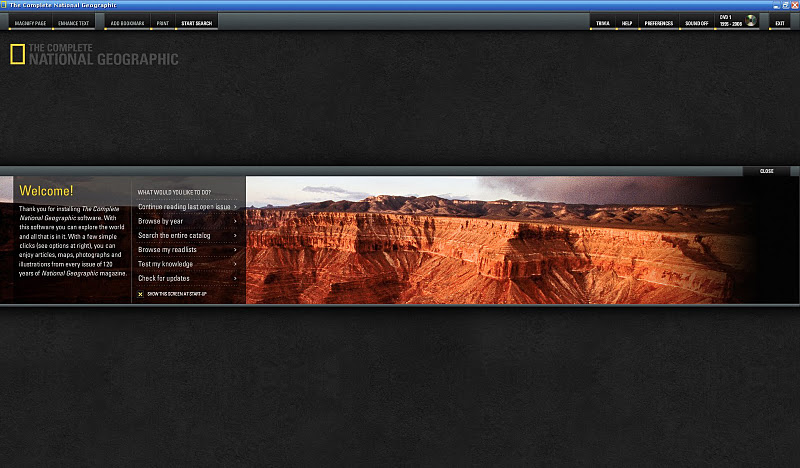The width and height of the screenshot is (800, 468).
Task: Click the DVD disc icon in the toolbar
Action: pos(750,21)
